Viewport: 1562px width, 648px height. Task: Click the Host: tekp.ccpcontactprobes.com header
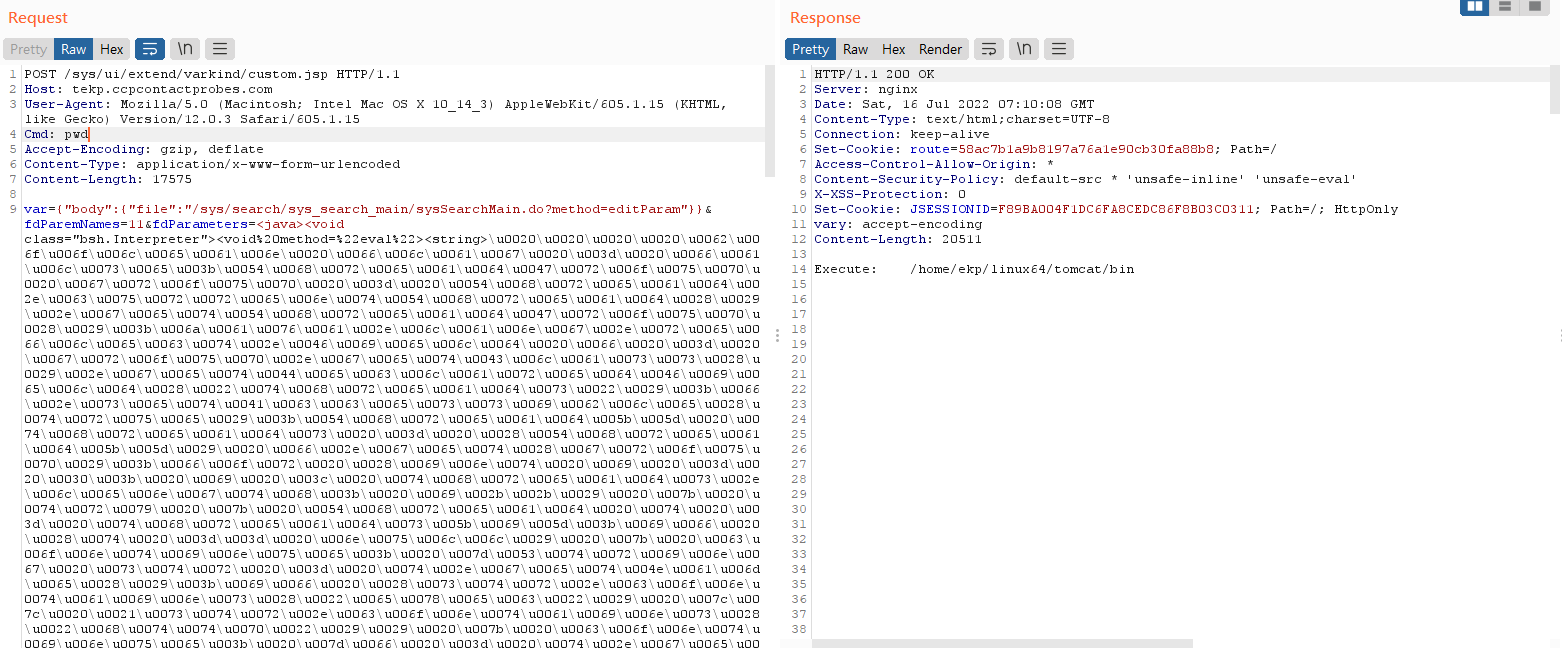(148, 89)
